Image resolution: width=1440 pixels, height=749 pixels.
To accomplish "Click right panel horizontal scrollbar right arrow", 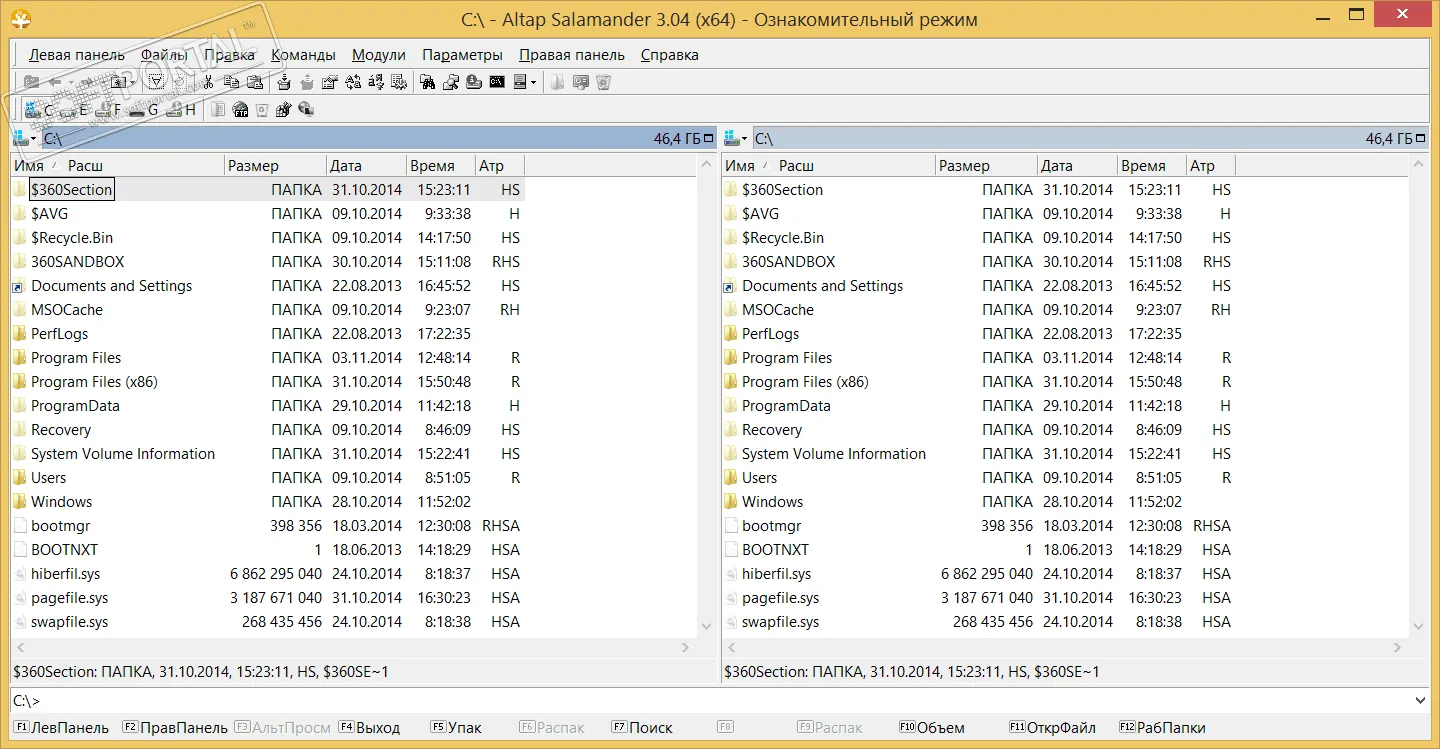I will [x=1396, y=647].
